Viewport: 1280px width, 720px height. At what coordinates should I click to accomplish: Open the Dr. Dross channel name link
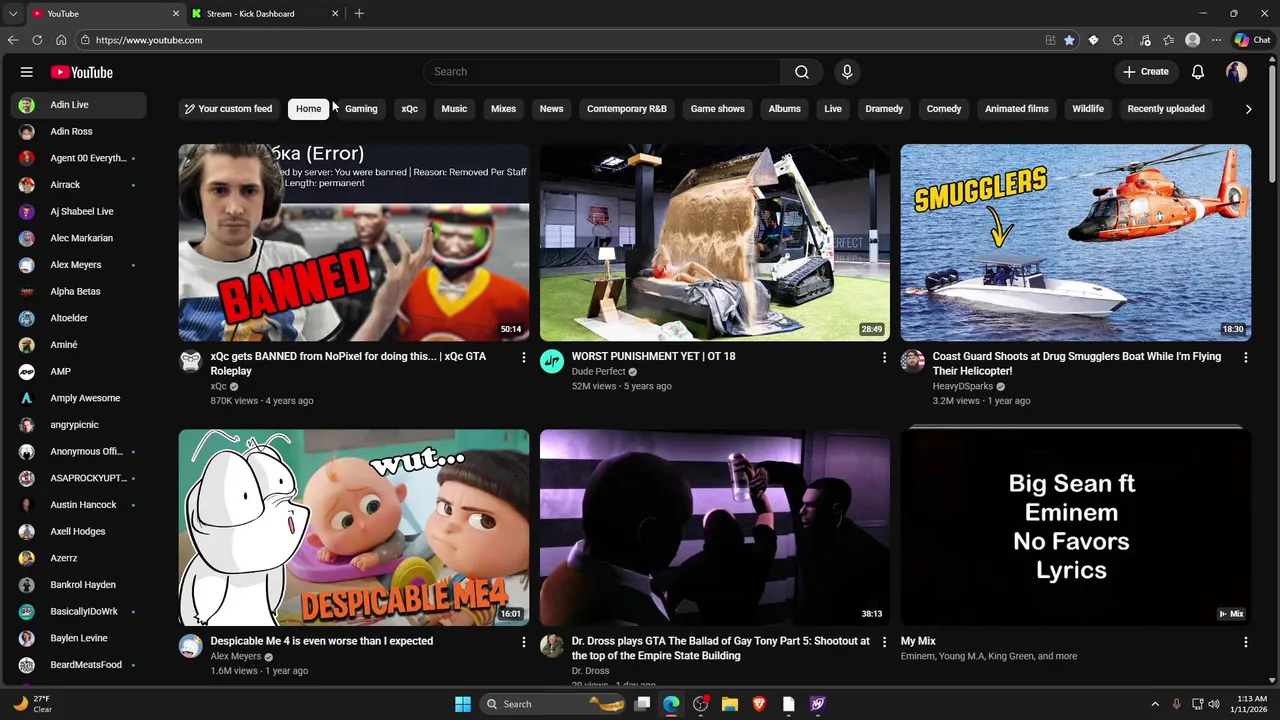click(590, 671)
